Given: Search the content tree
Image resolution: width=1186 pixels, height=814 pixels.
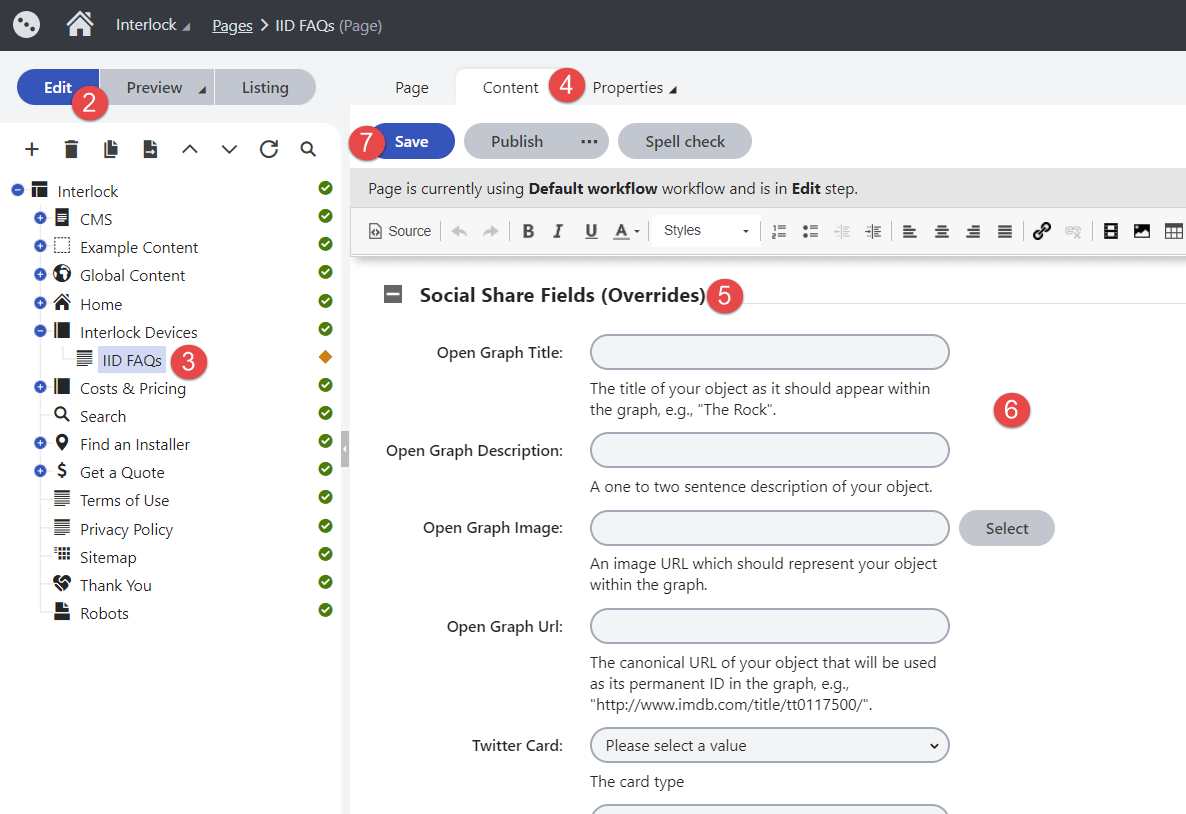Looking at the screenshot, I should coord(308,149).
